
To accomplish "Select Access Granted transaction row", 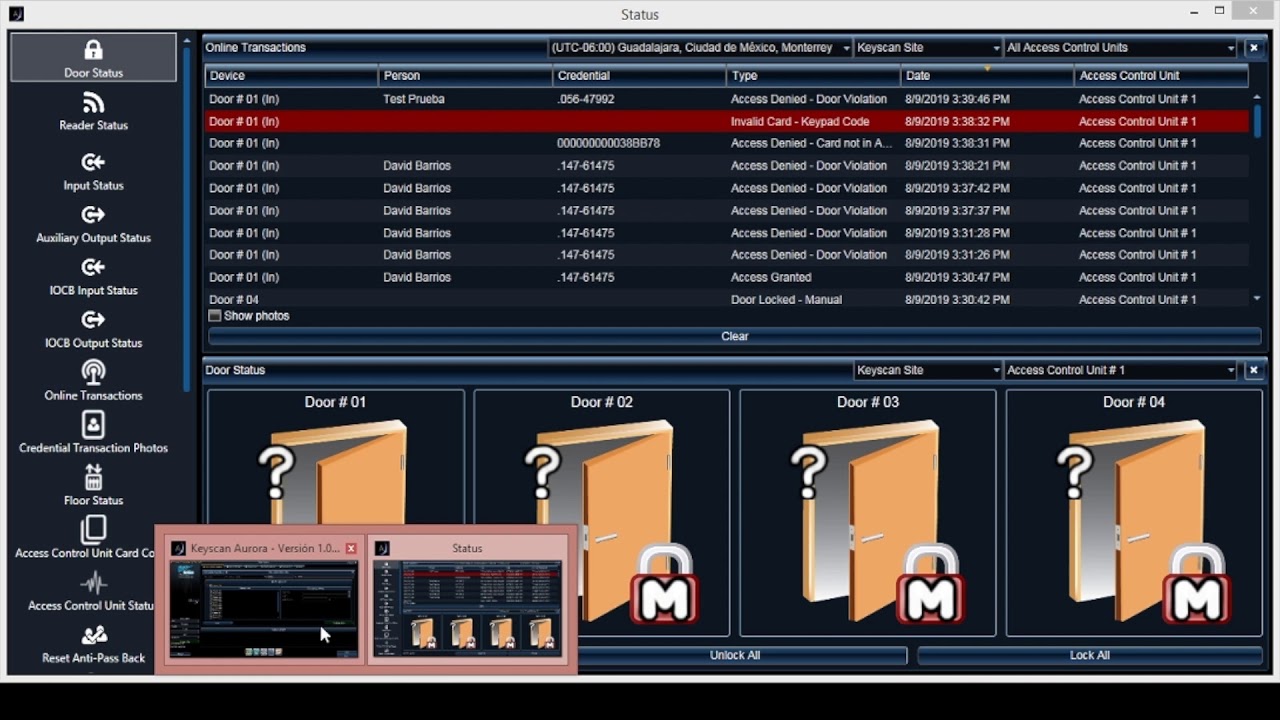I will pos(727,277).
